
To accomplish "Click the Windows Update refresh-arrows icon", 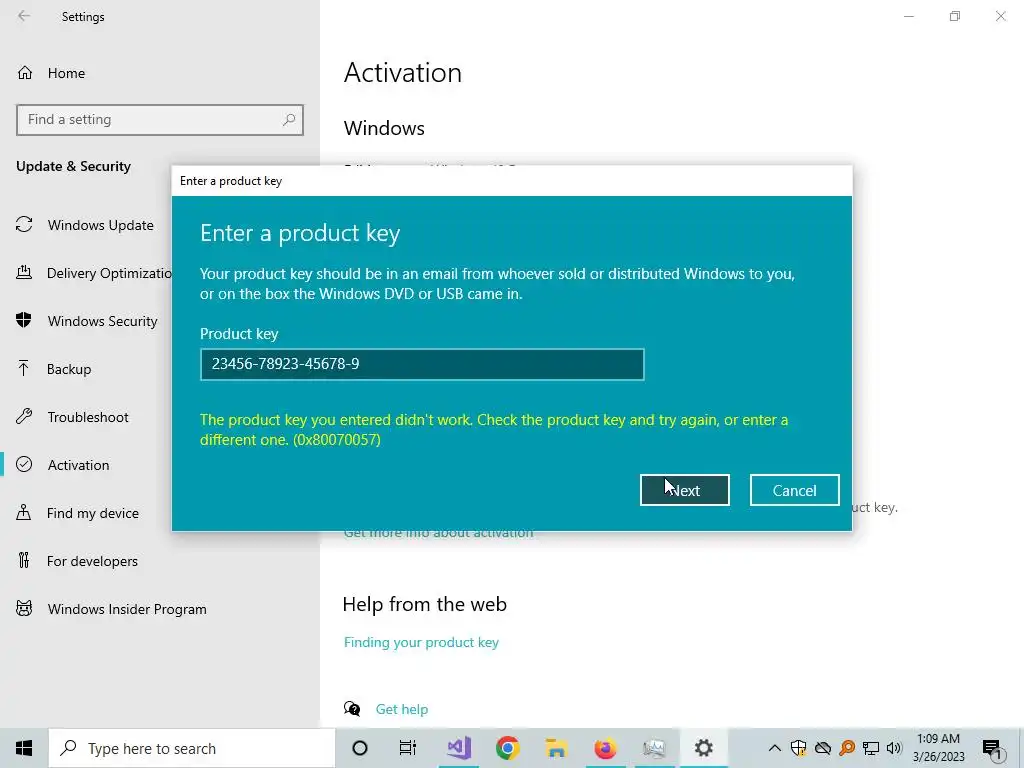I will (24, 225).
